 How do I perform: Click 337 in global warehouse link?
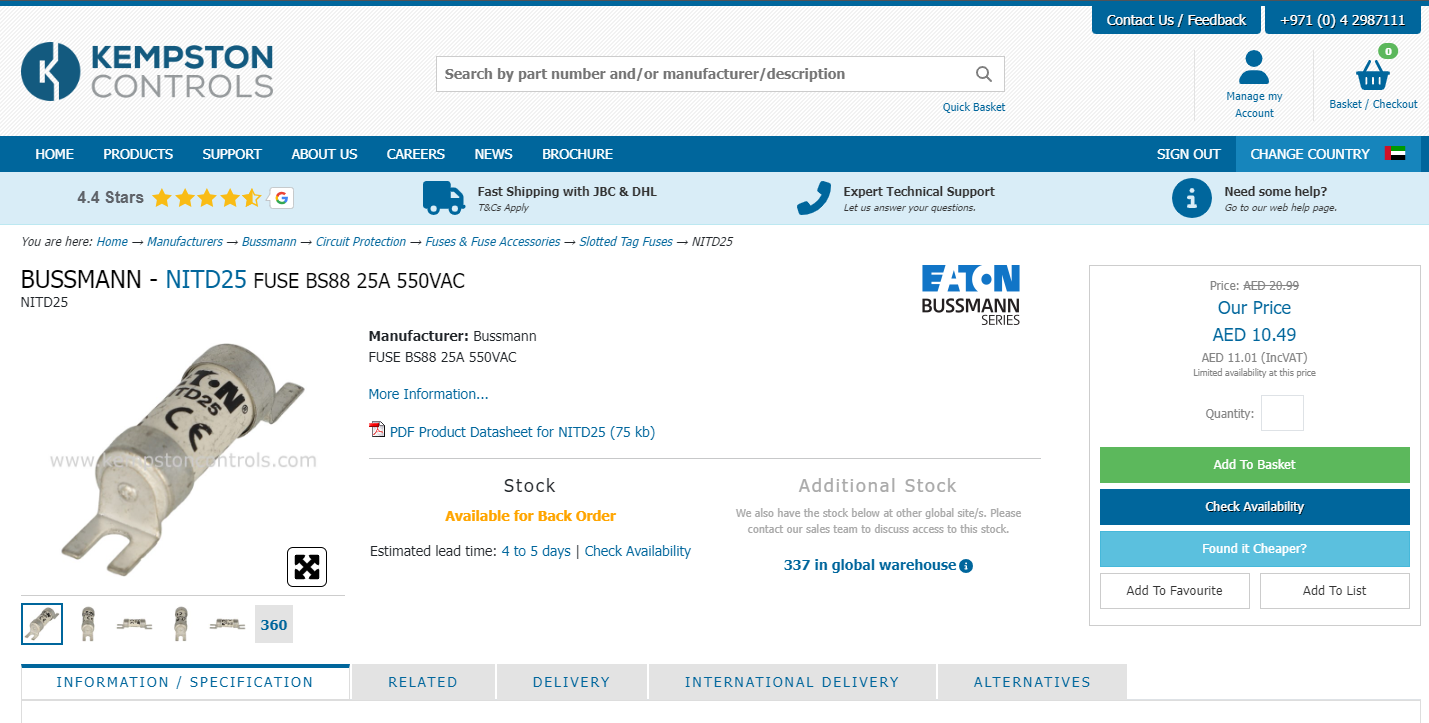[x=870, y=565]
